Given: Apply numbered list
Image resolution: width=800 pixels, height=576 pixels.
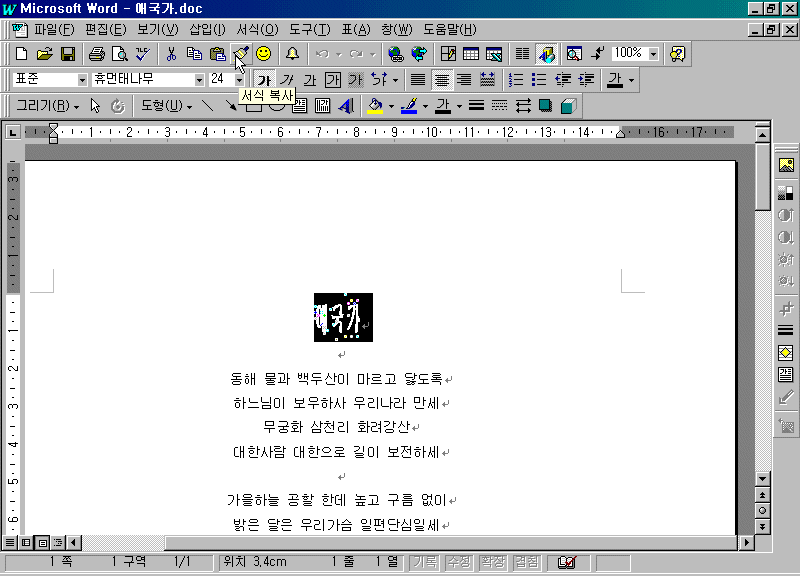Looking at the screenshot, I should tap(516, 80).
